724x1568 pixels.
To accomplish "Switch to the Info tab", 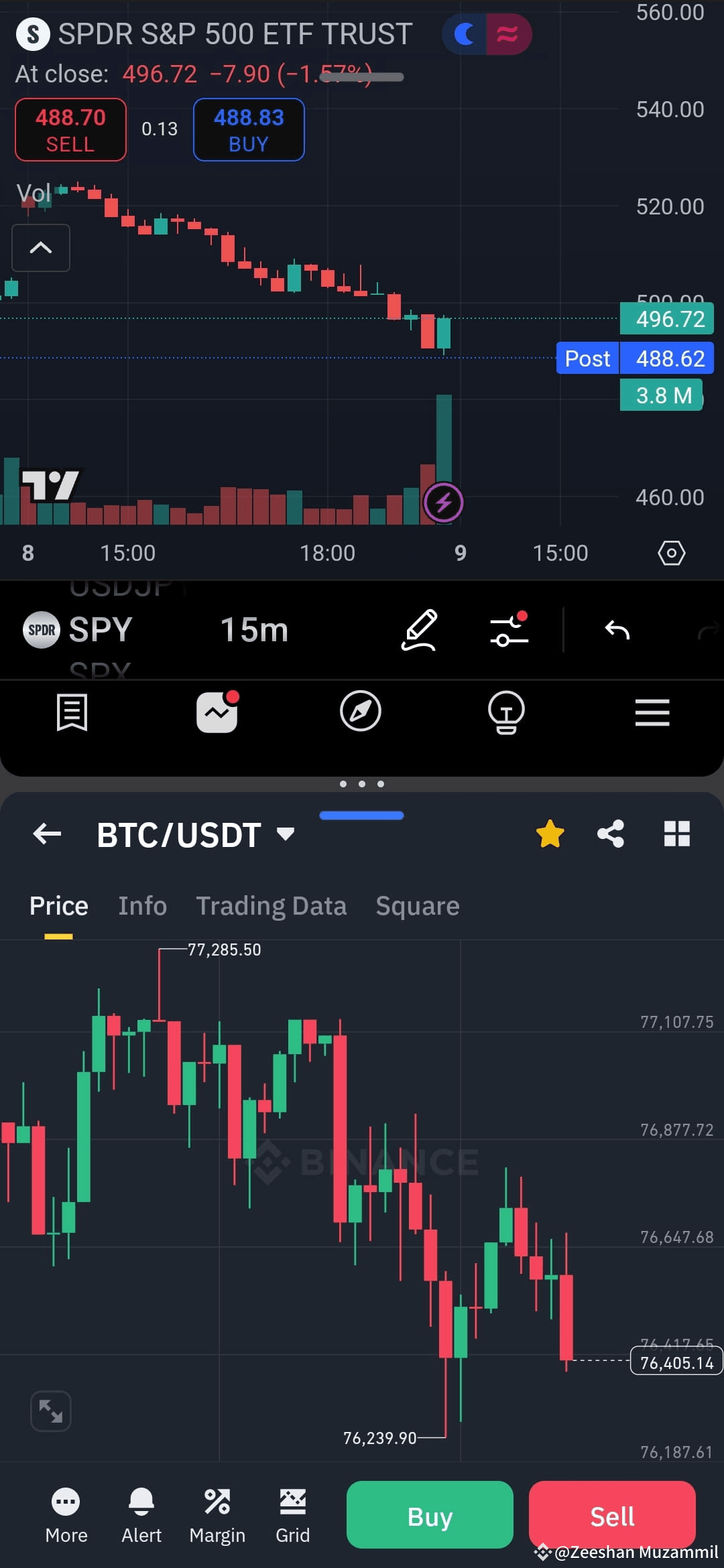I will [x=143, y=906].
